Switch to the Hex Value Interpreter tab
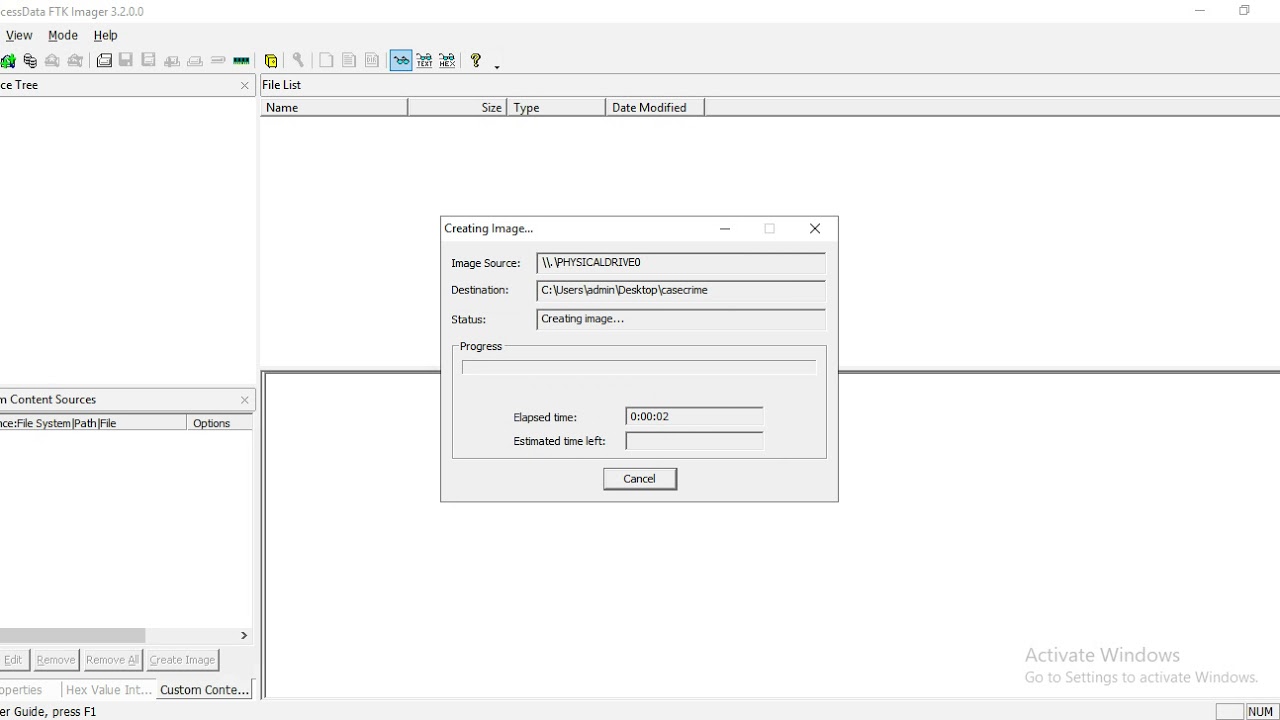 pyautogui.click(x=108, y=690)
